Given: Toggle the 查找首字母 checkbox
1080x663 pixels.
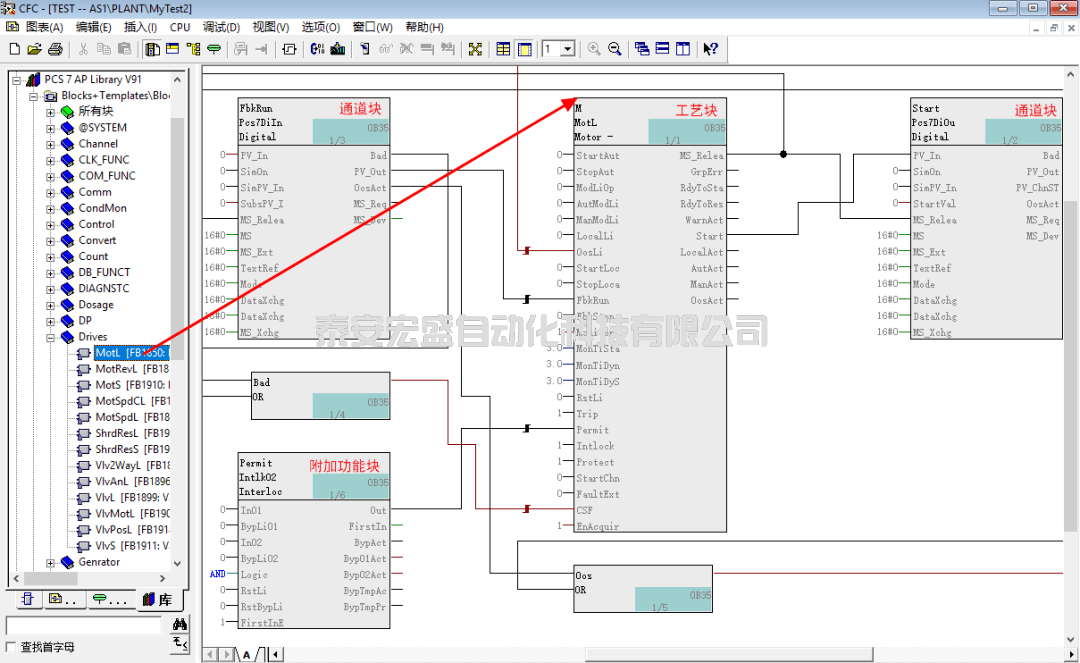Looking at the screenshot, I should [11, 647].
